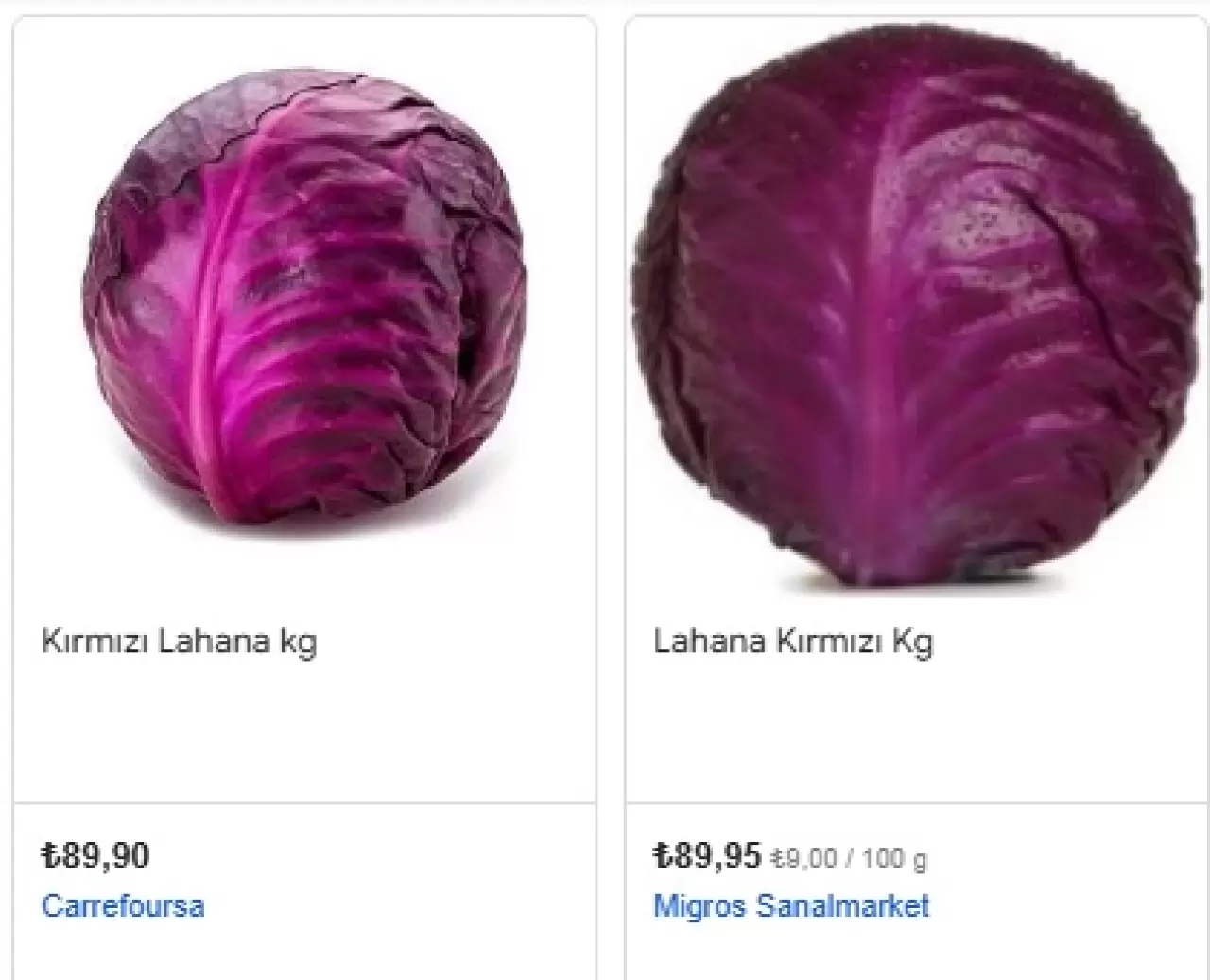The width and height of the screenshot is (1210, 980).
Task: Select the ₺89,95 price
Action: 707,856
